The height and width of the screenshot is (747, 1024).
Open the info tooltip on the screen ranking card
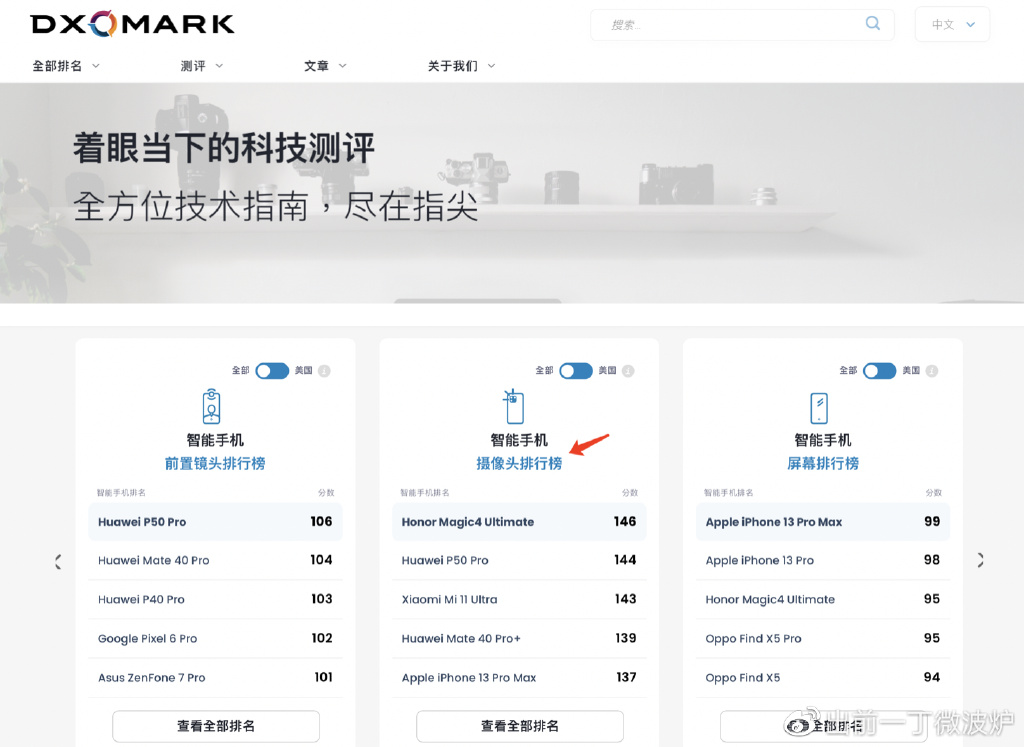[x=930, y=370]
